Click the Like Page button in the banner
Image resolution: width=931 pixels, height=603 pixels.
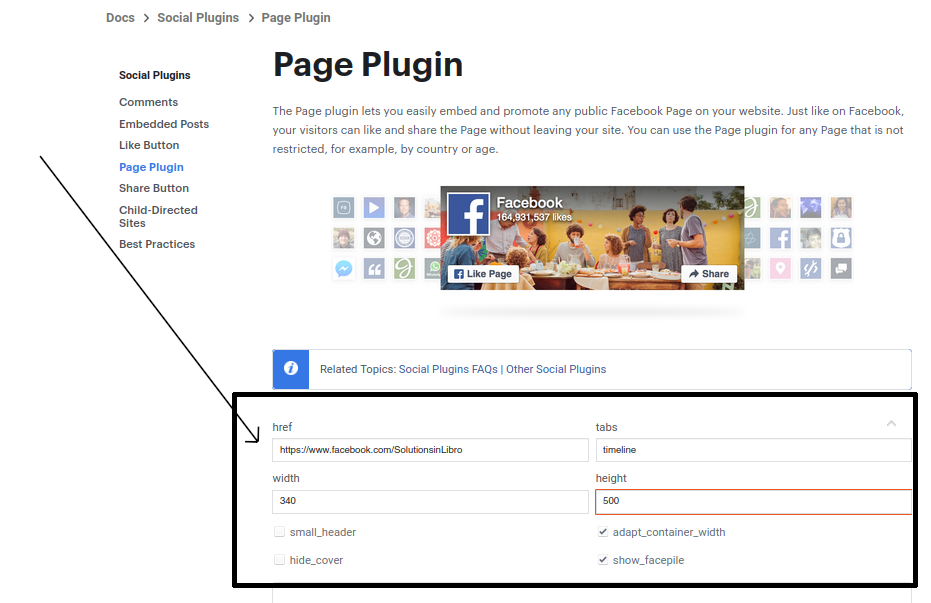[483, 274]
